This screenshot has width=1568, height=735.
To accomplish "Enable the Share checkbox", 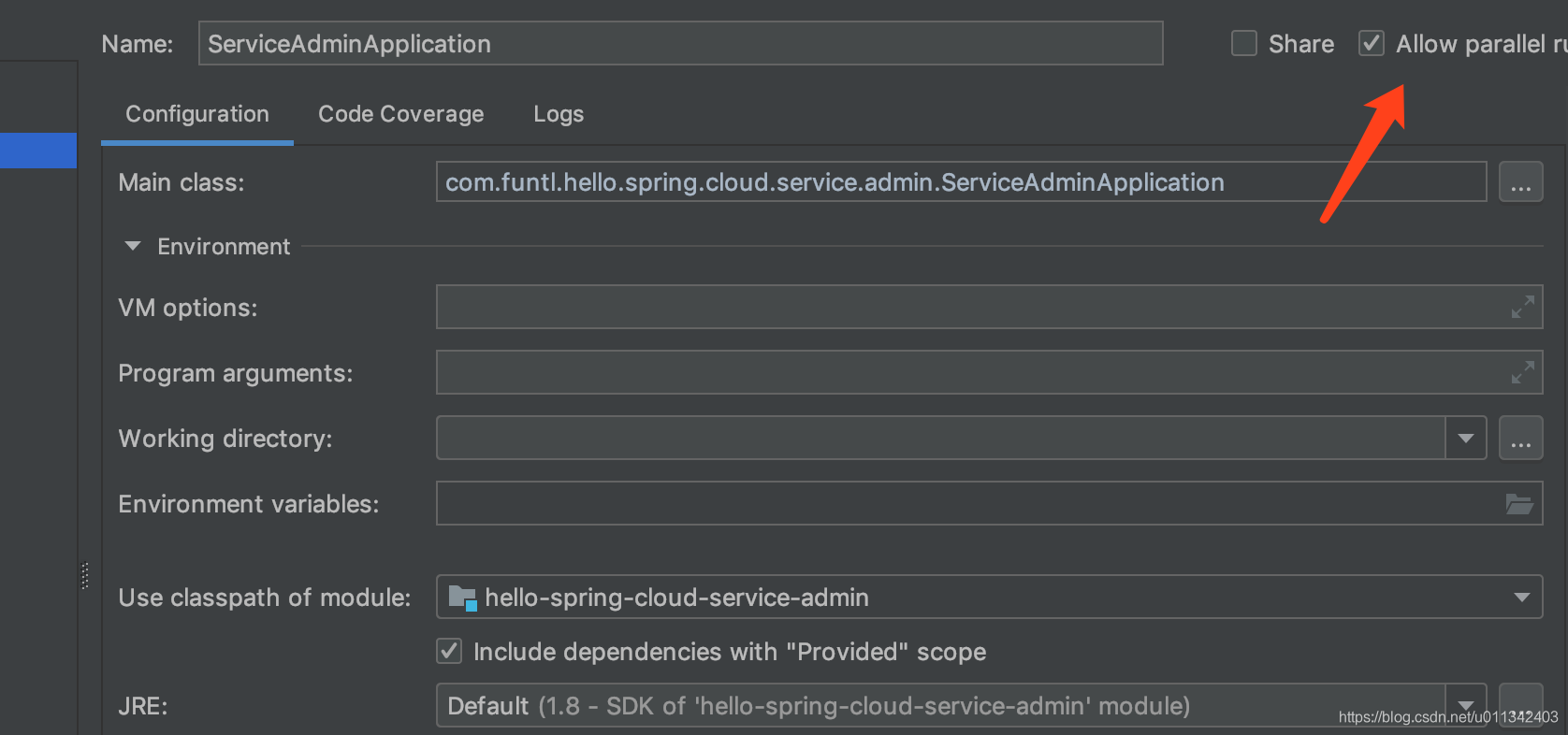I will coord(1243,44).
